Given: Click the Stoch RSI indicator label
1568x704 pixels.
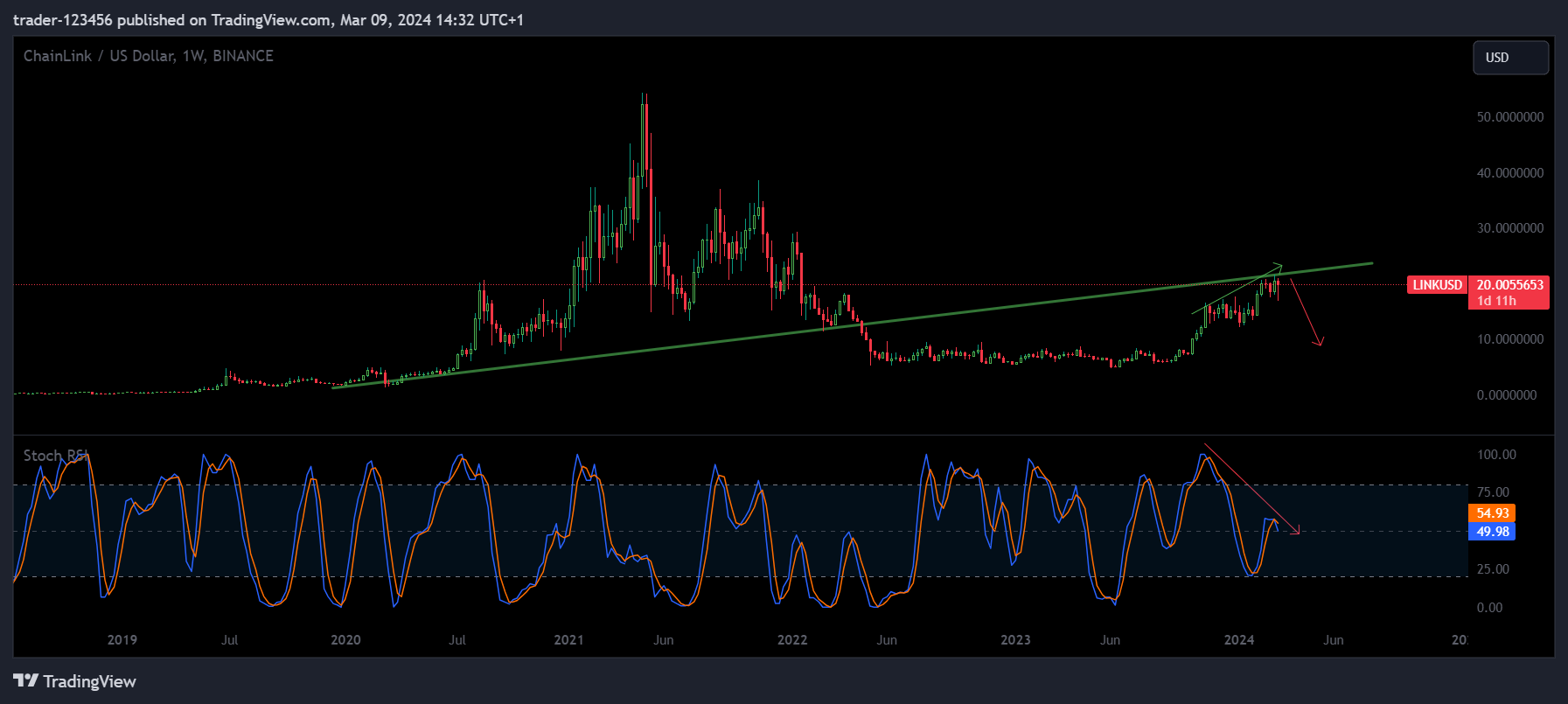Looking at the screenshot, I should (56, 456).
